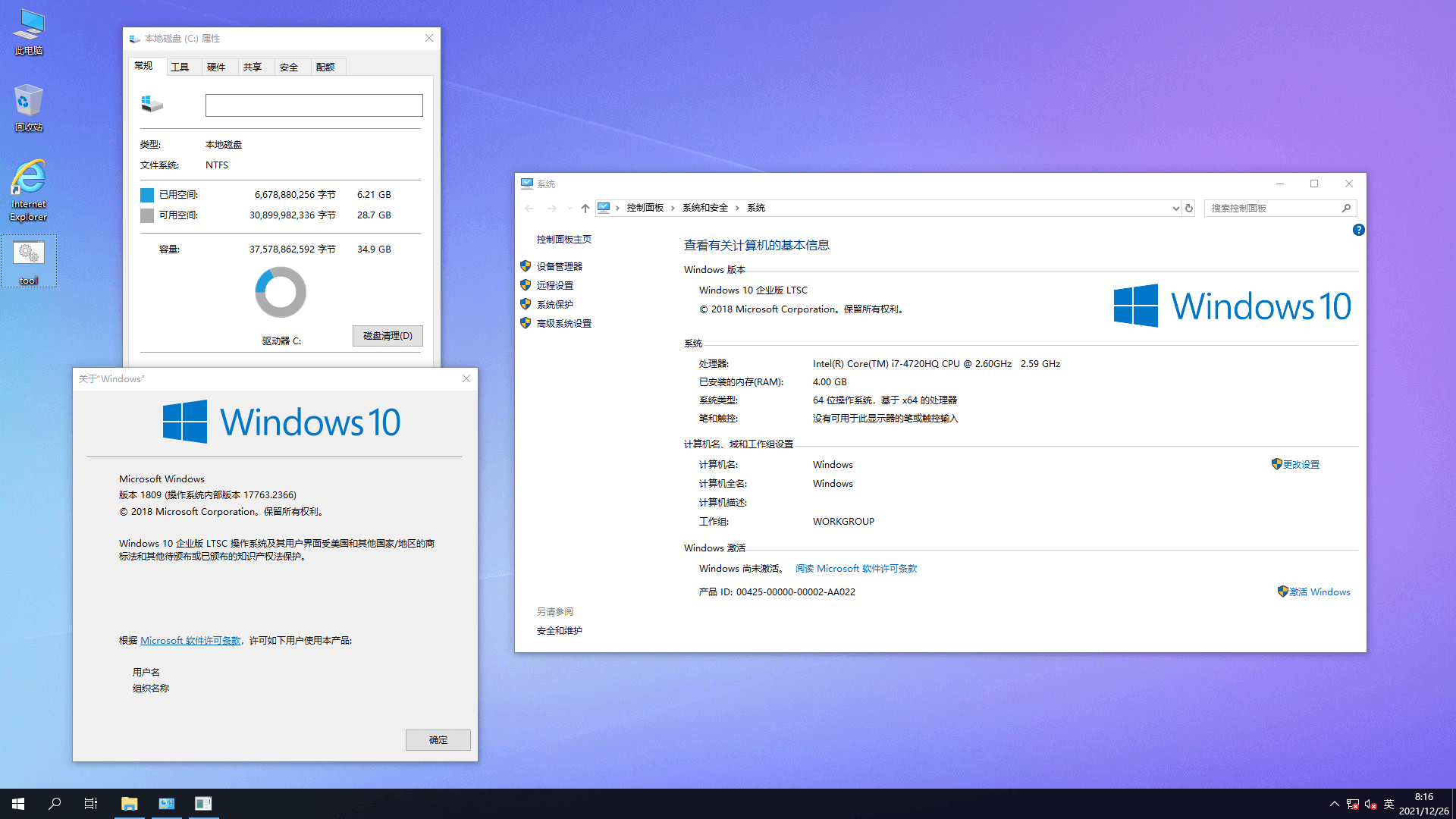Viewport: 1456px width, 819px height.
Task: Click the disk usage donut chart
Action: (x=281, y=292)
